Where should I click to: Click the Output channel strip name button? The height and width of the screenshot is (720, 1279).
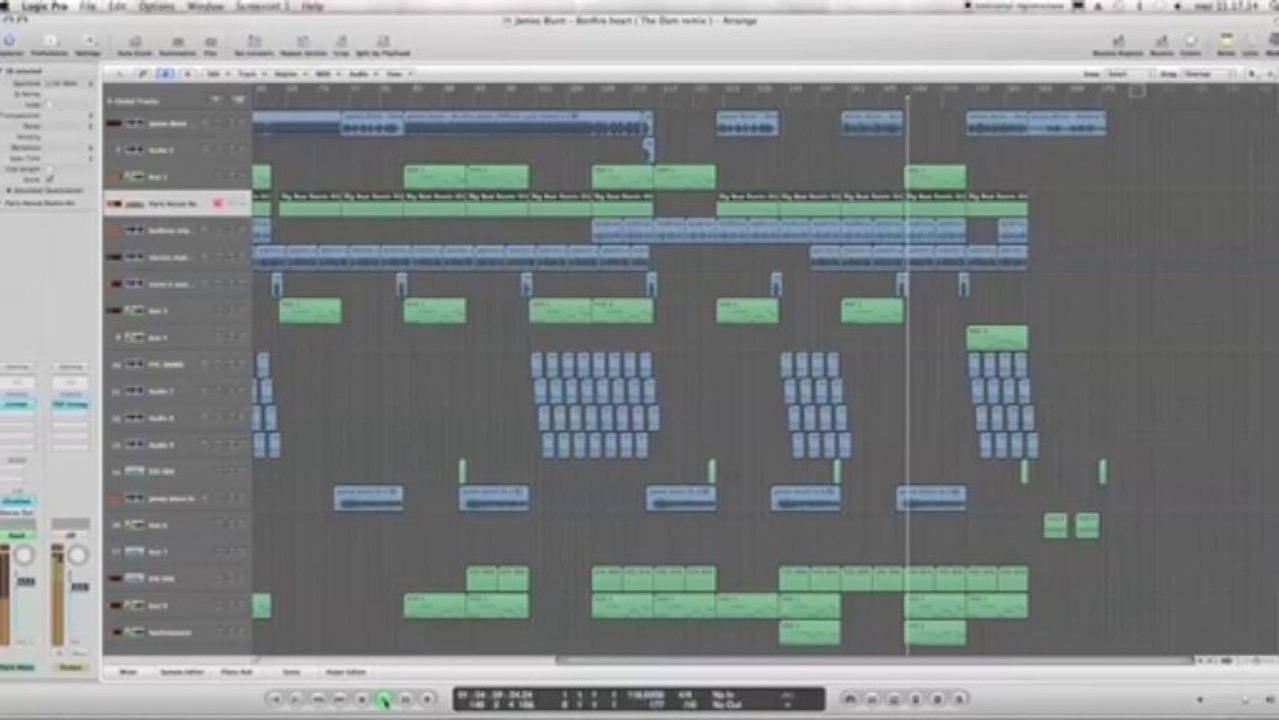point(70,667)
